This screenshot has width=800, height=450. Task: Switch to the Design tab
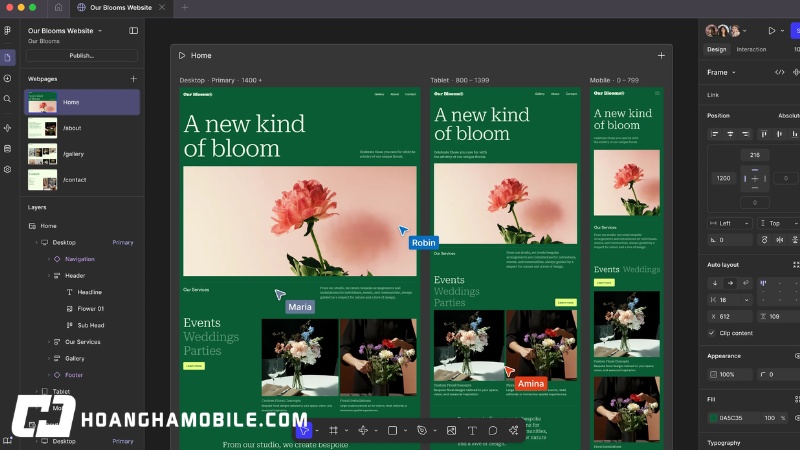716,49
